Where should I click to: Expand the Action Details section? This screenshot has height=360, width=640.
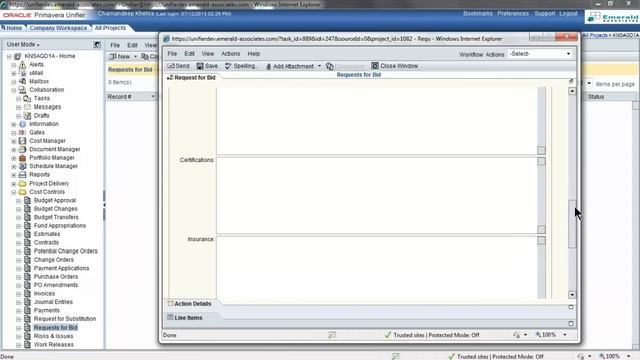pos(571,307)
